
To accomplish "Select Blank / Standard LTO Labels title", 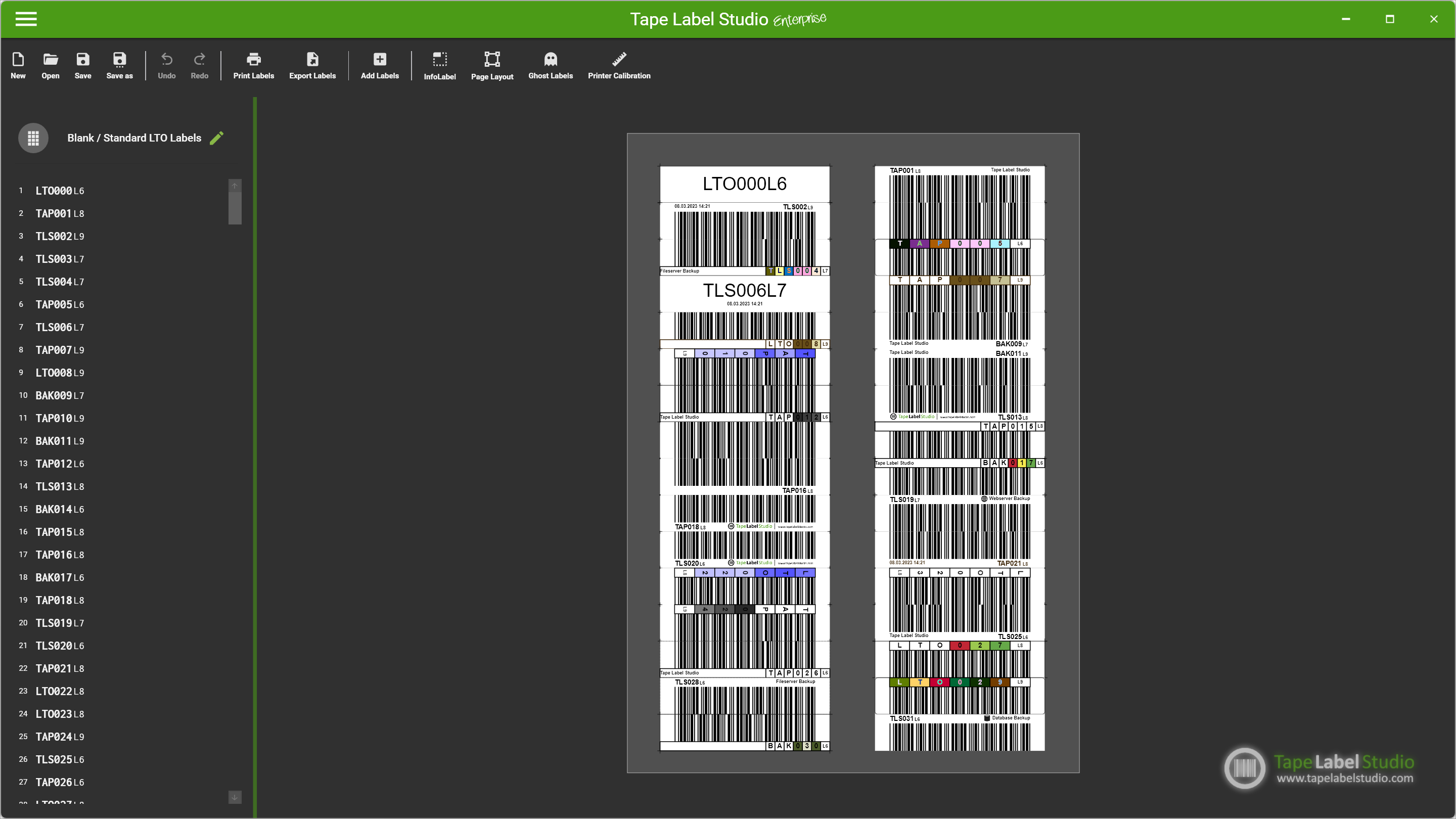I will pos(134,138).
